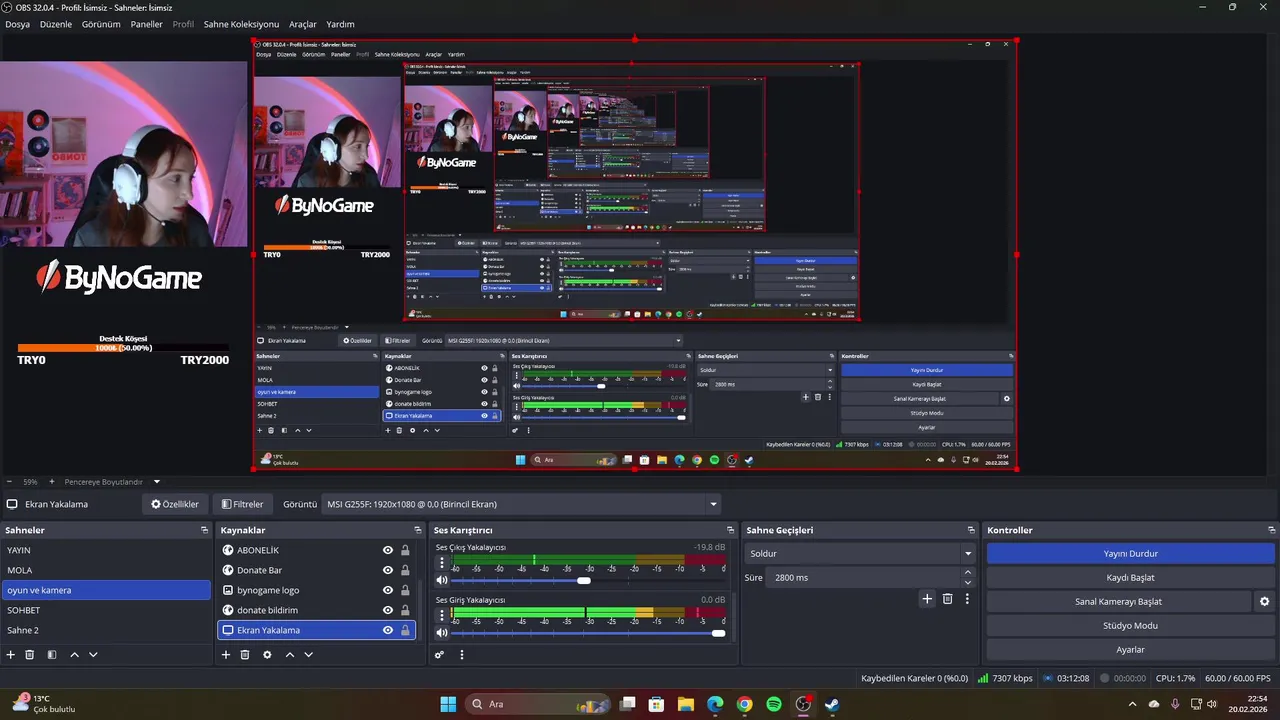
Task: Open scene filters icon in Sahneler toolbar
Action: (x=52, y=655)
